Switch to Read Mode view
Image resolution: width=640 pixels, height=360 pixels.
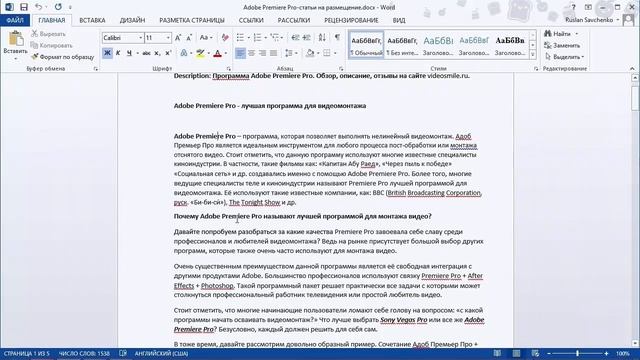click(x=497, y=353)
